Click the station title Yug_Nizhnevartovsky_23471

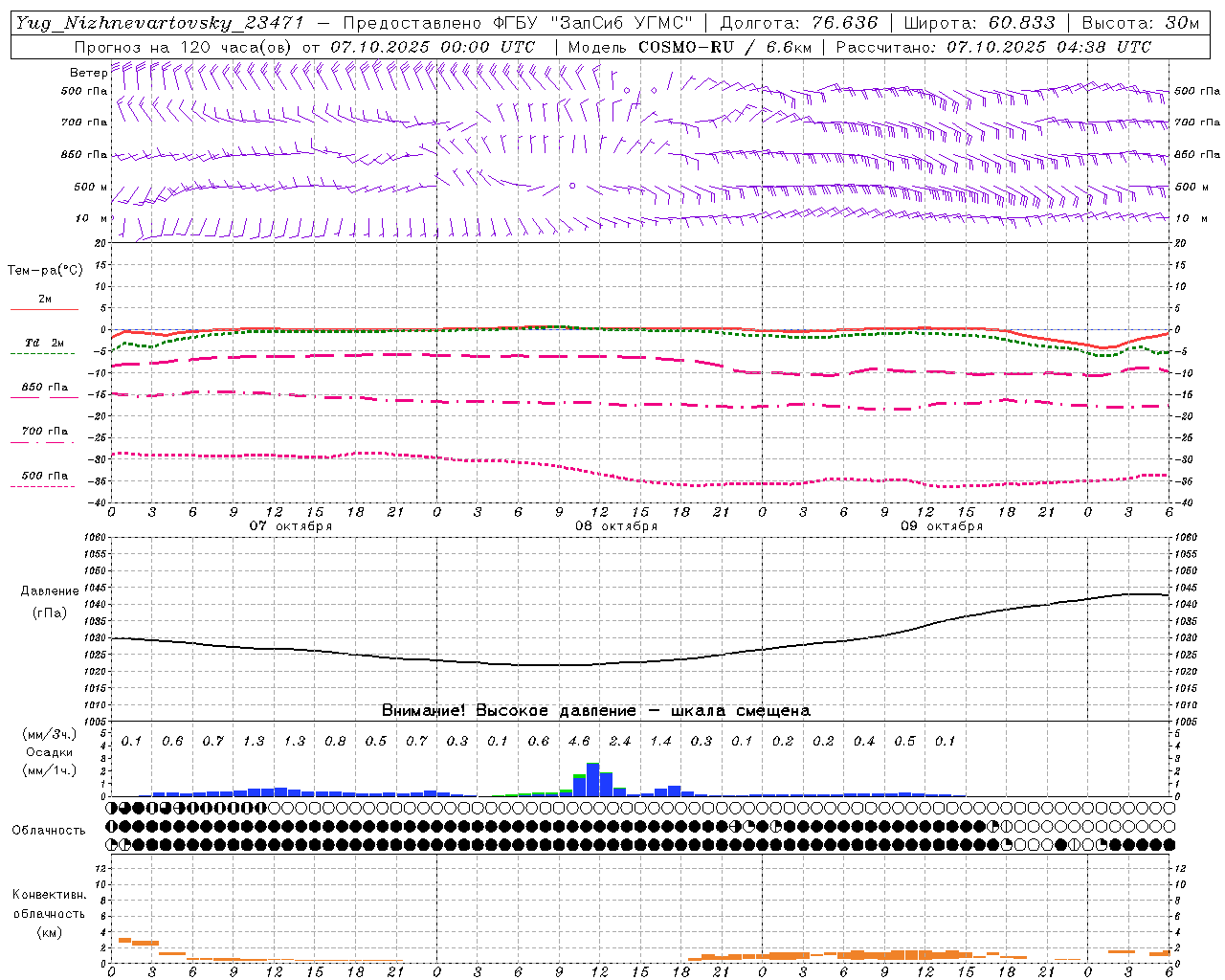(x=160, y=24)
